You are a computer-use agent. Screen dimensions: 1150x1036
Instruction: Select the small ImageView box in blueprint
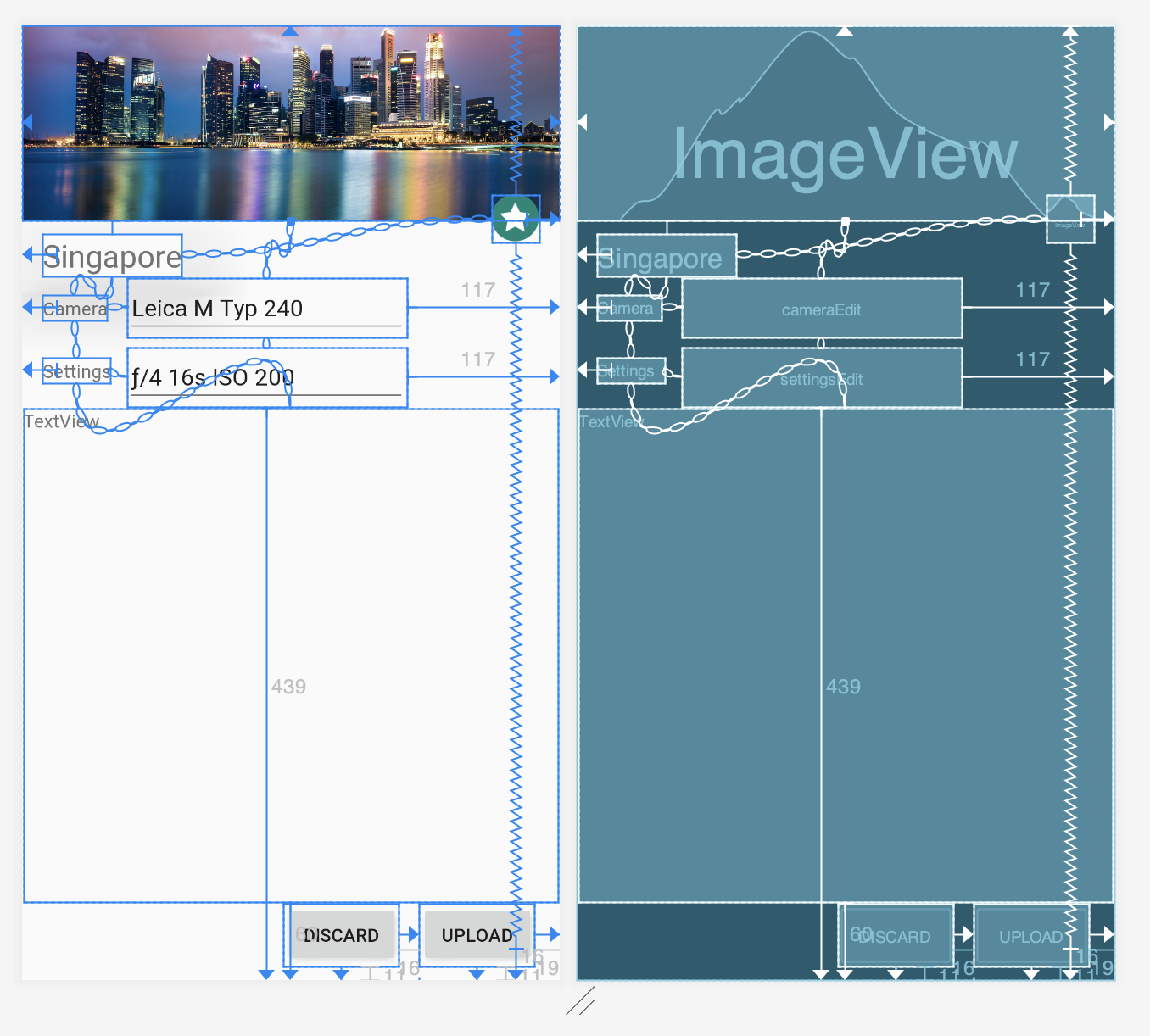coord(1069,219)
